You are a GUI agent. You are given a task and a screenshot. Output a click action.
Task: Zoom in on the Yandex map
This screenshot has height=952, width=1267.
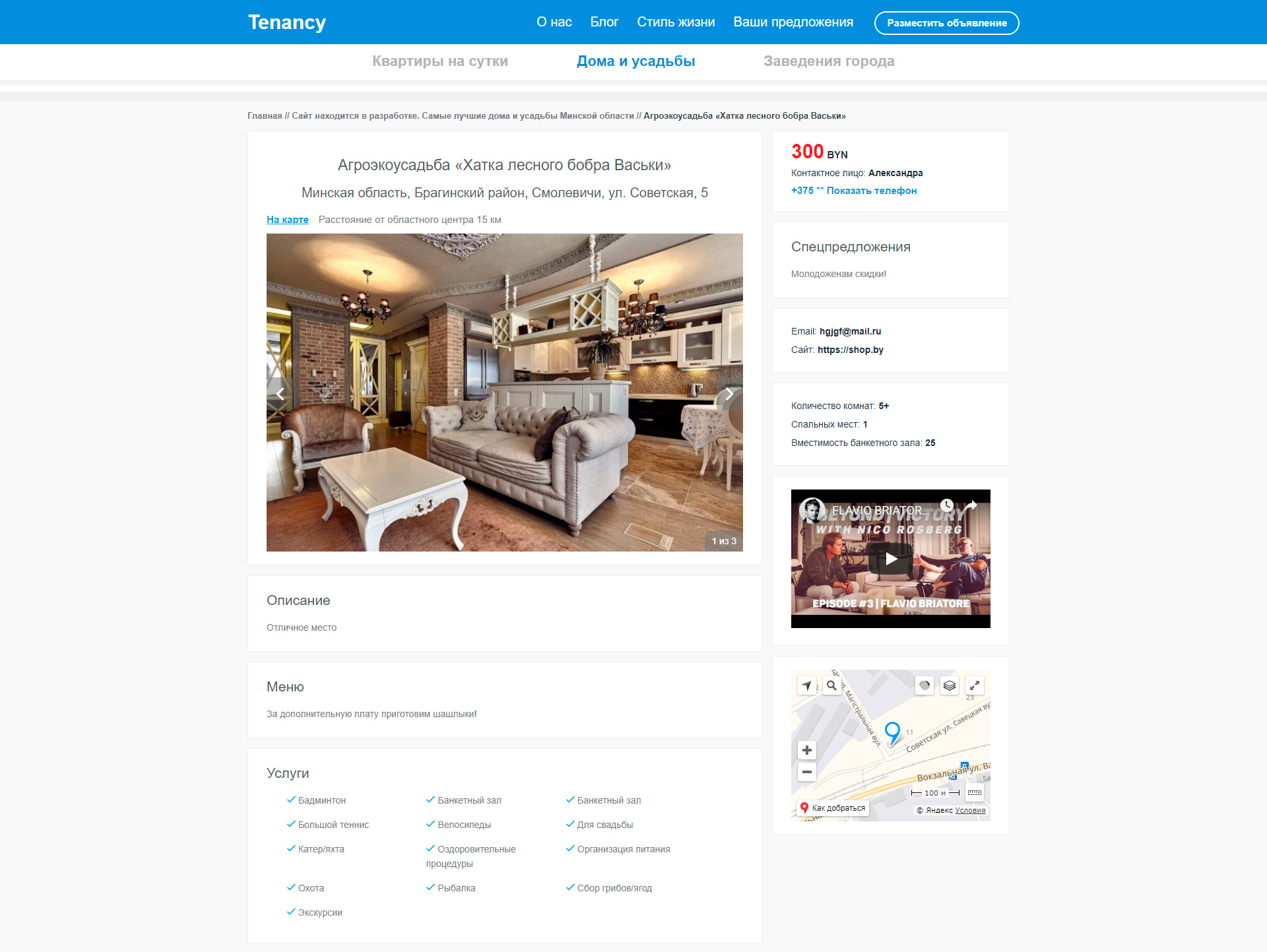click(806, 750)
